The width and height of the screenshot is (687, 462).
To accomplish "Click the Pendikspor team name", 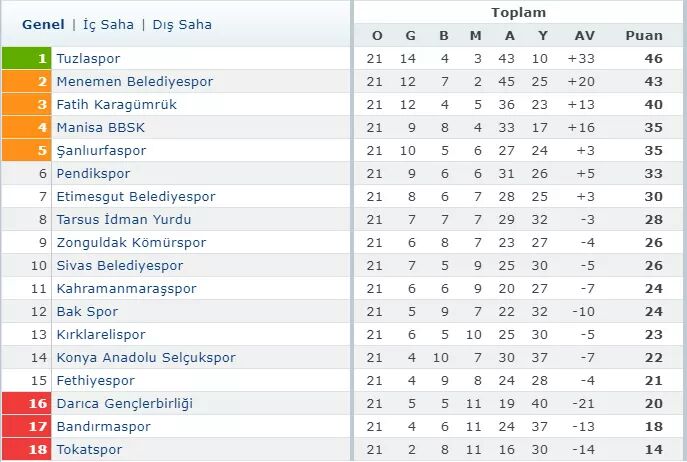I will pos(93,173).
